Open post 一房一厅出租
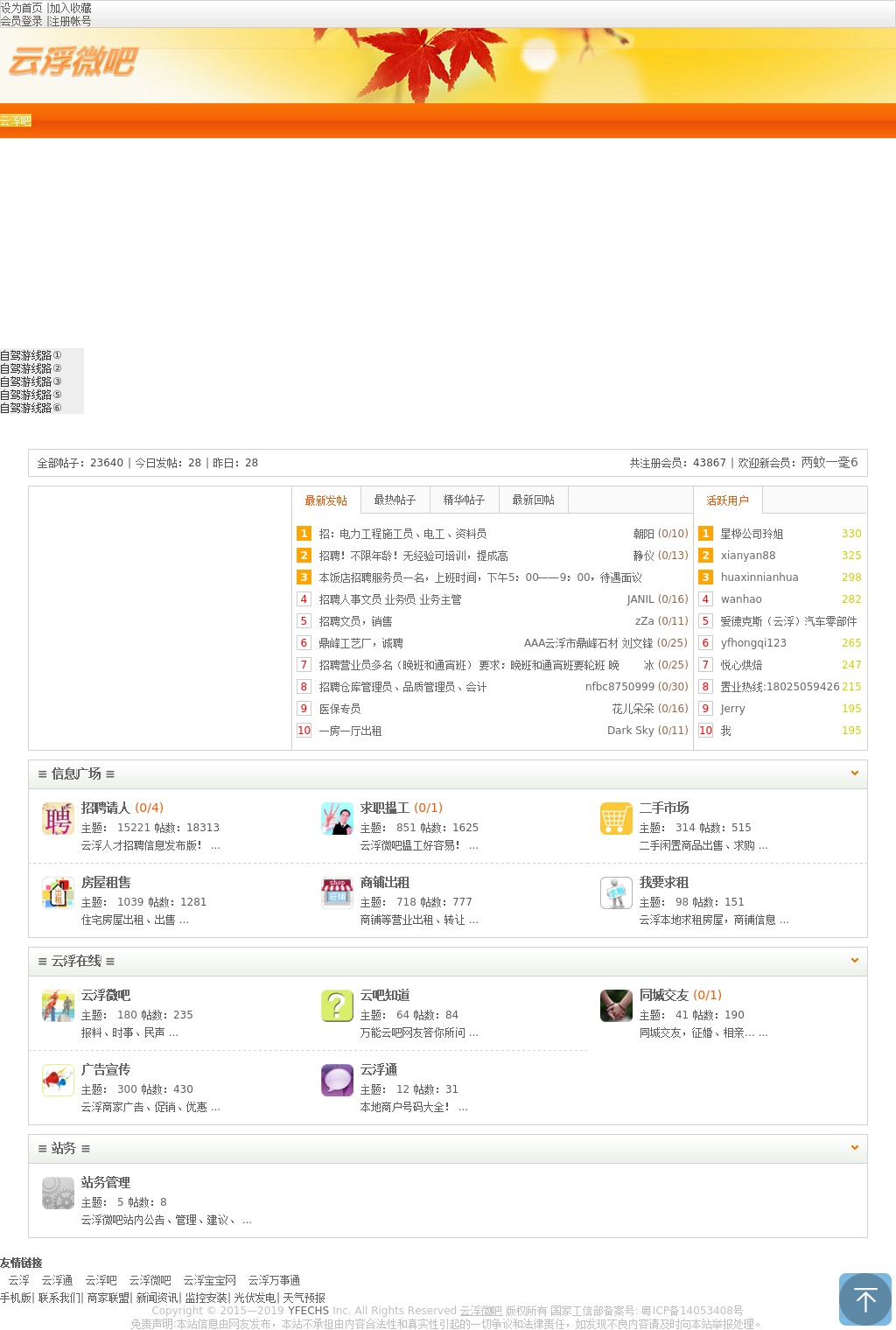Image resolution: width=896 pixels, height=1330 pixels. pos(350,731)
